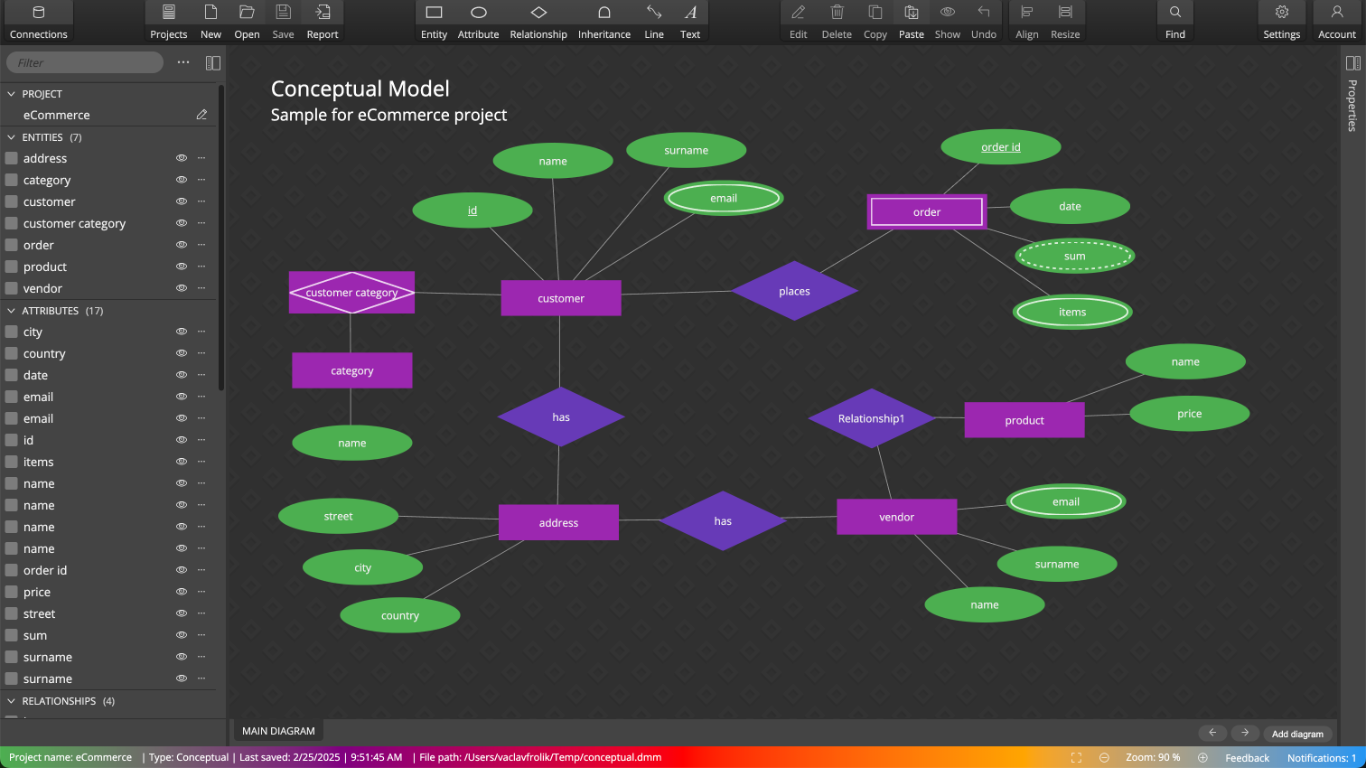
Task: Click the sidebar Filter field
Action: (85, 62)
